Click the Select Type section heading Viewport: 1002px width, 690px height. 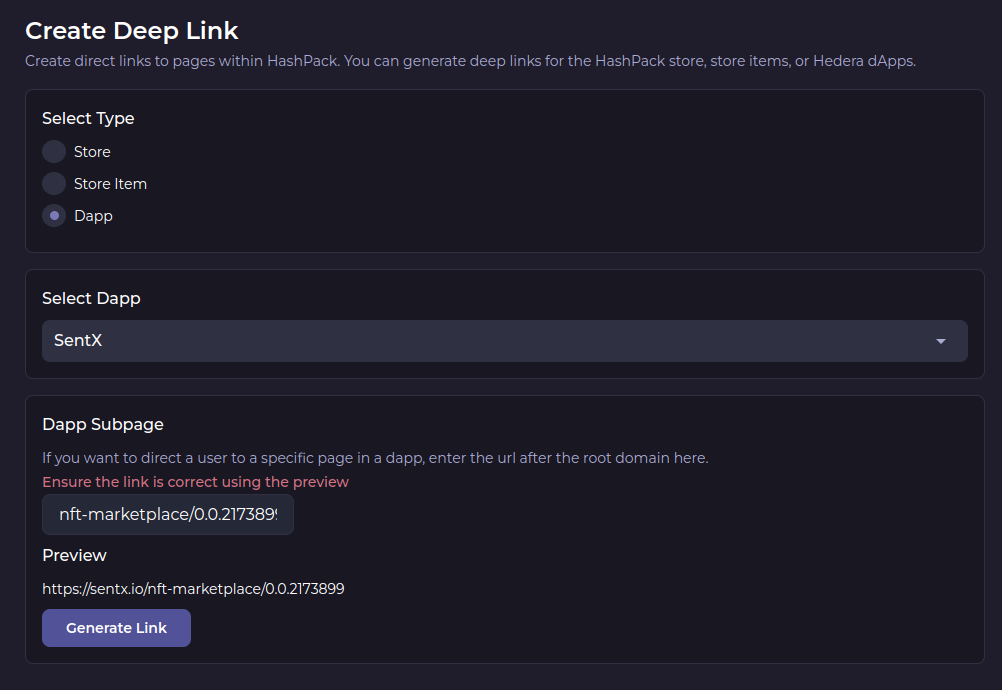point(88,118)
